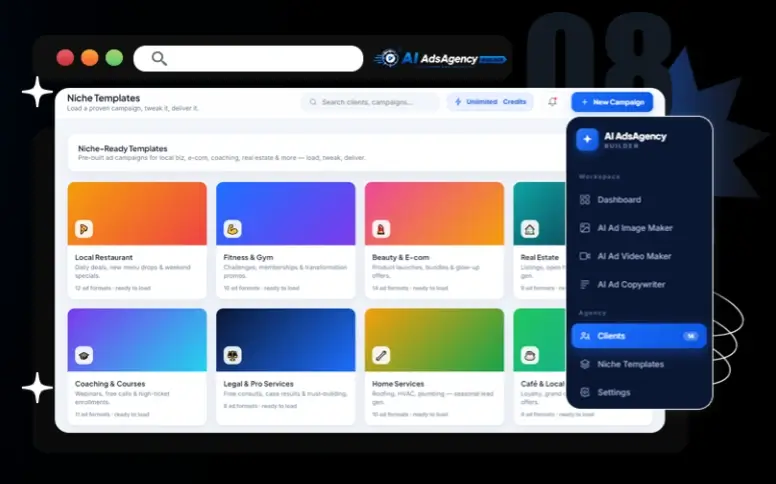This screenshot has height=484, width=776.
Task: Open Settings in the sidebar
Action: (638, 392)
